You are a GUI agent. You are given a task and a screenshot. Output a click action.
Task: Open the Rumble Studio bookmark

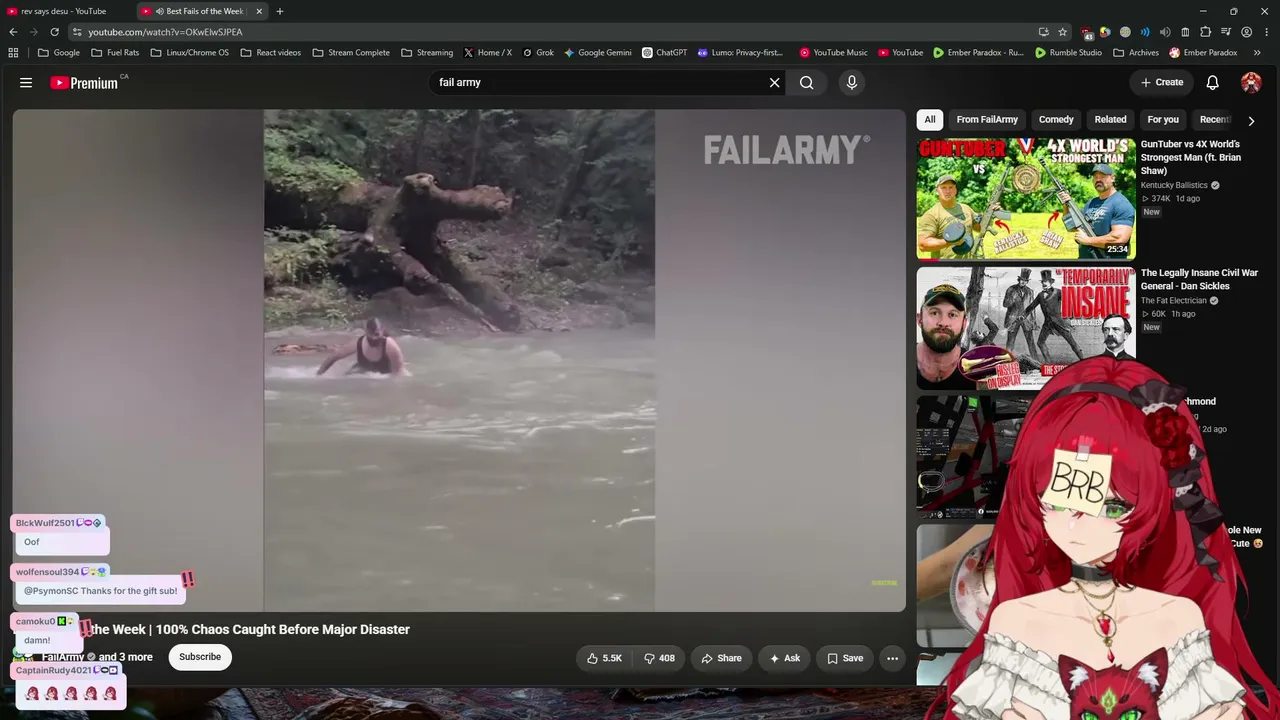pyautogui.click(x=1068, y=53)
